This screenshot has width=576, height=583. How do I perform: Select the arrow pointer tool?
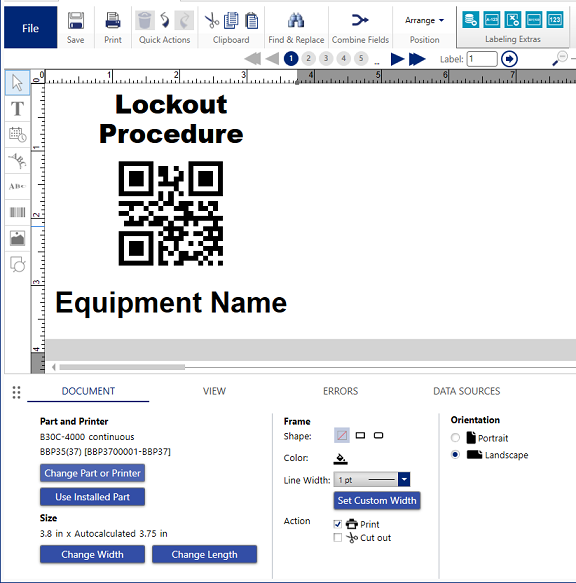tap(17, 83)
